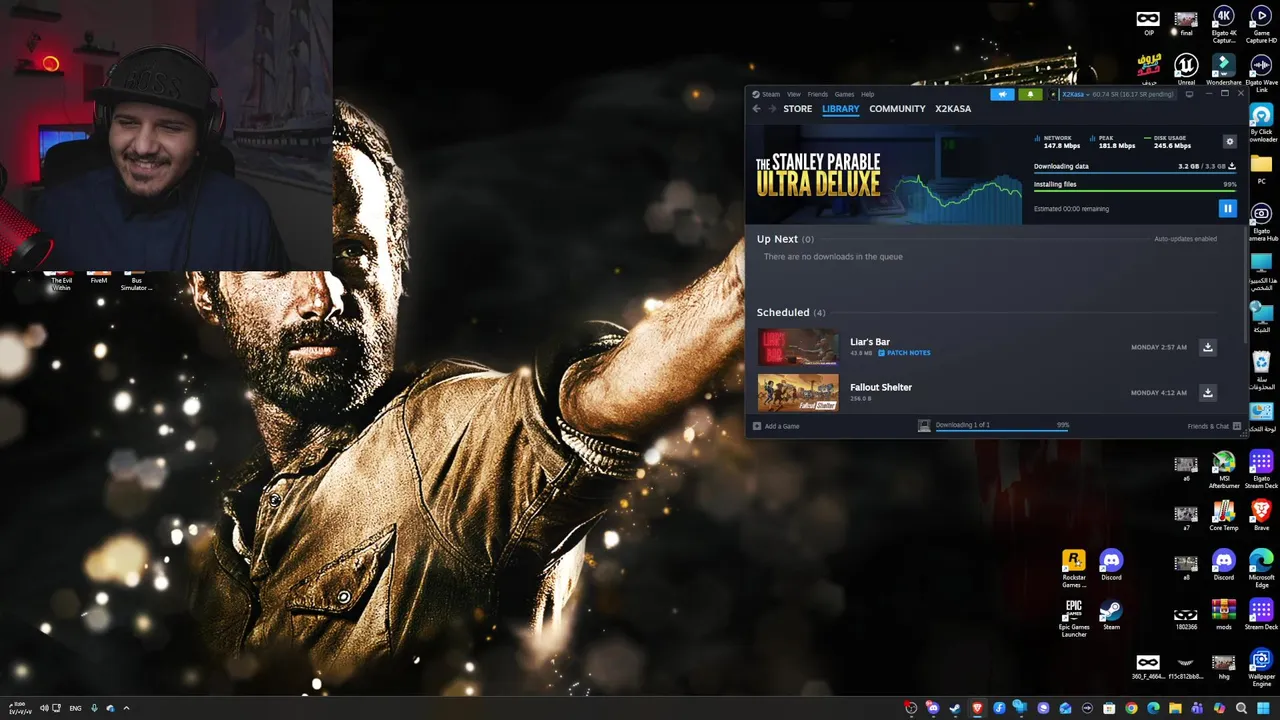The width and height of the screenshot is (1280, 720).
Task: Switch to the STORE tab
Action: (798, 109)
